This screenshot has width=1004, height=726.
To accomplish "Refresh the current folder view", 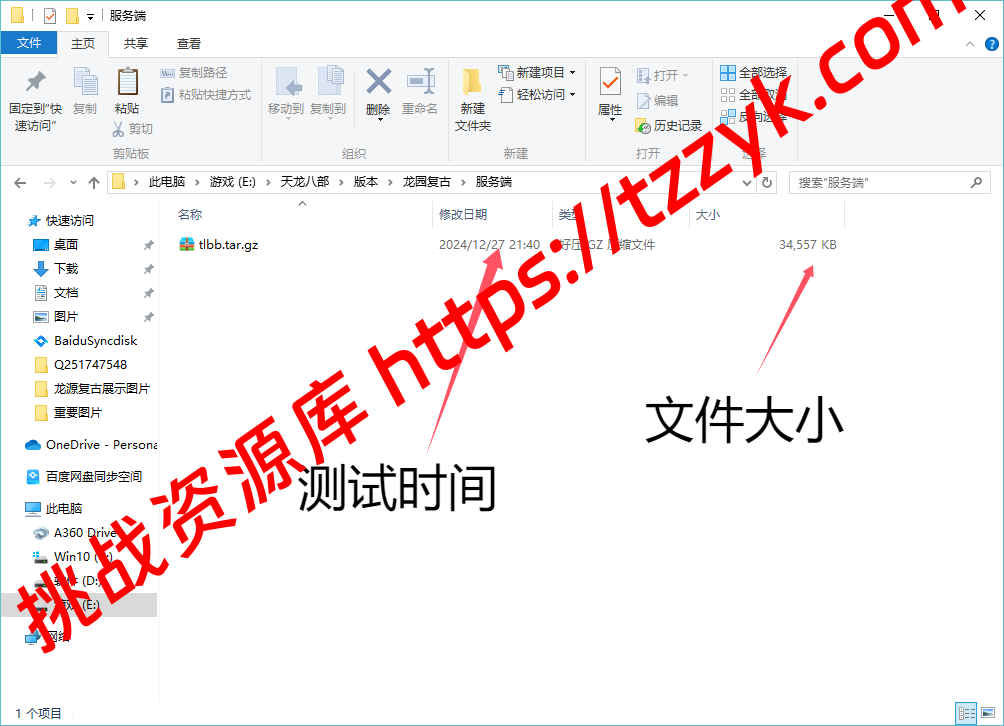I will click(767, 183).
